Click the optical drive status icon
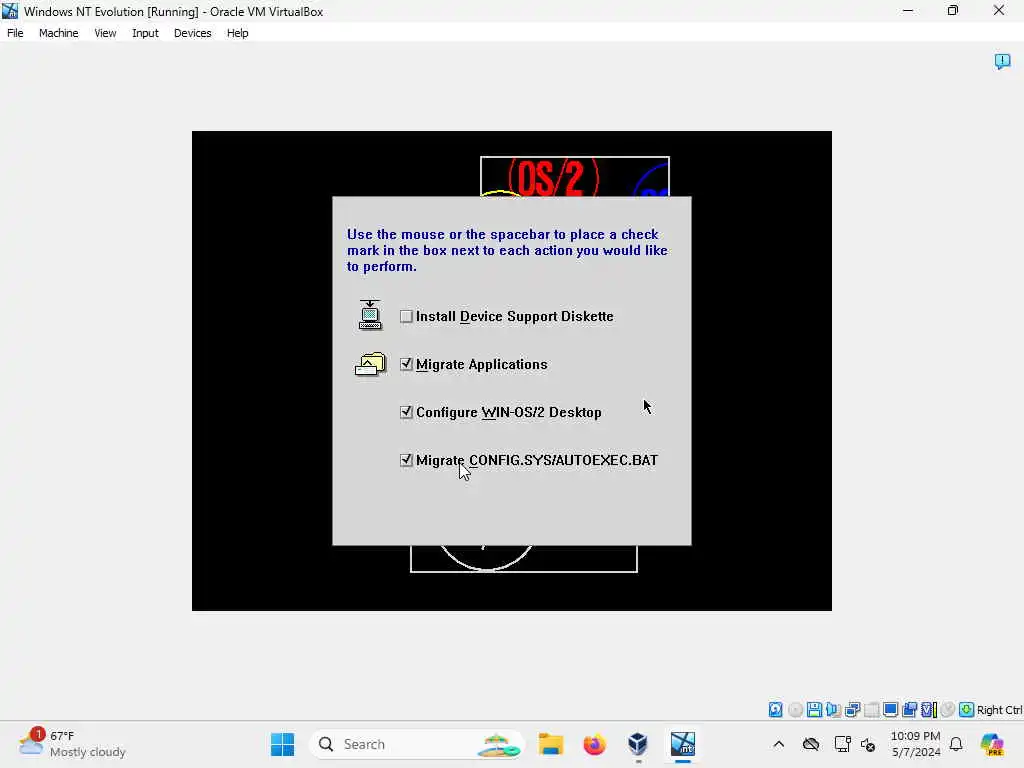This screenshot has height=768, width=1024. point(795,709)
